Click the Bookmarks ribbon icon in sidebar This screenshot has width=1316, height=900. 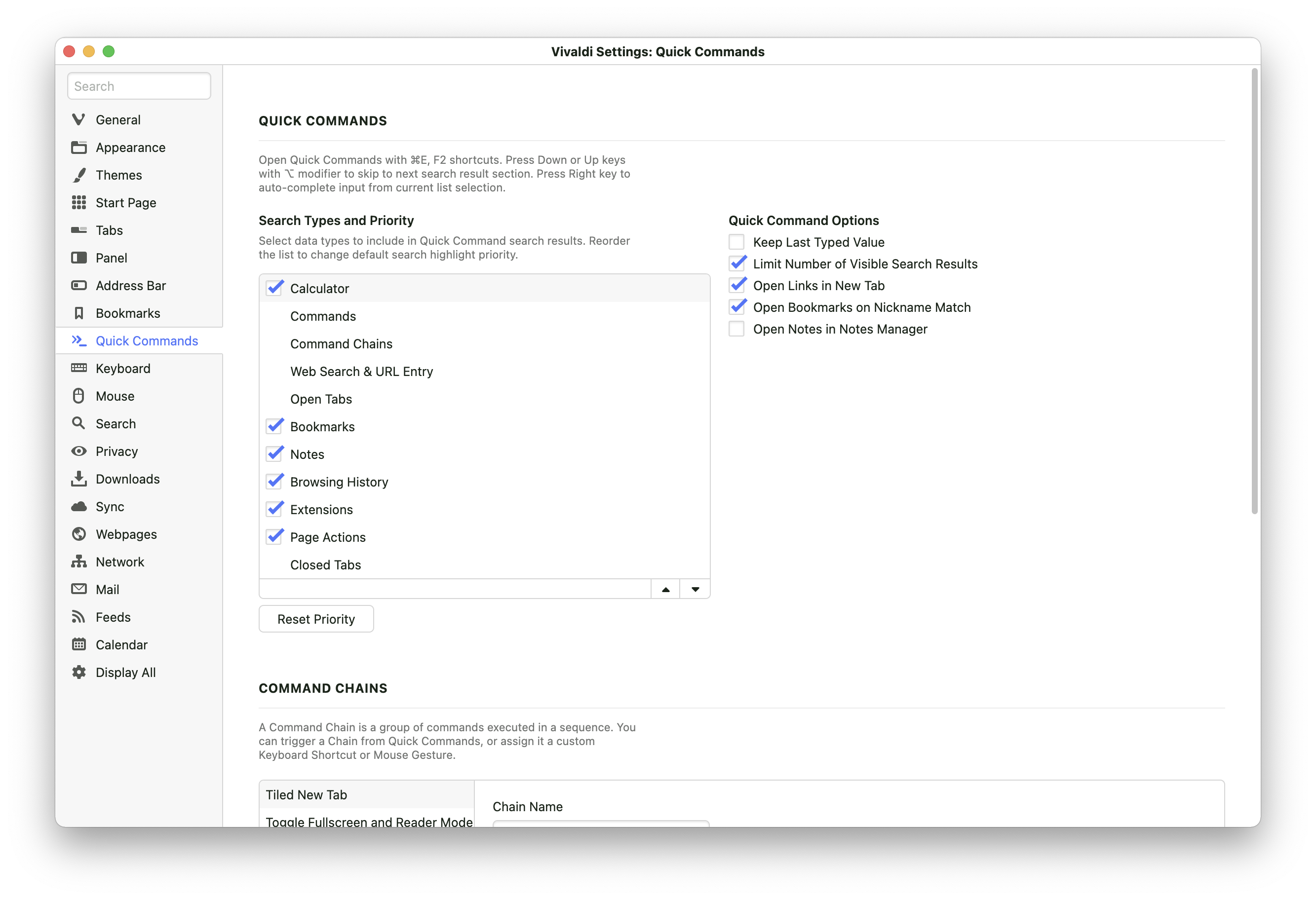coord(78,313)
